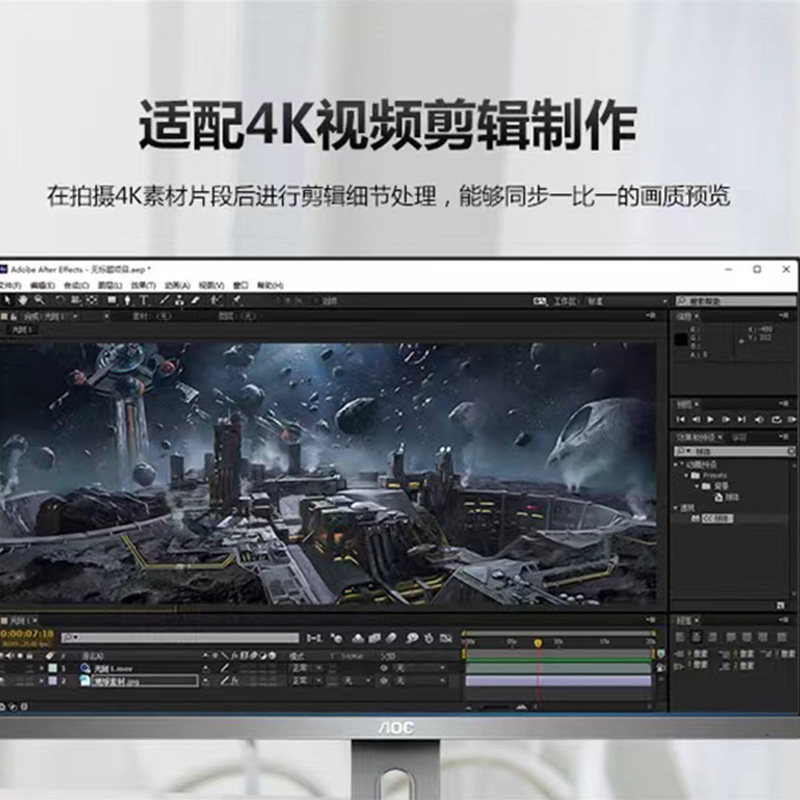Viewport: 800px width, 800px height.
Task: Open parent dropdown for layer 1
Action: coord(419,668)
